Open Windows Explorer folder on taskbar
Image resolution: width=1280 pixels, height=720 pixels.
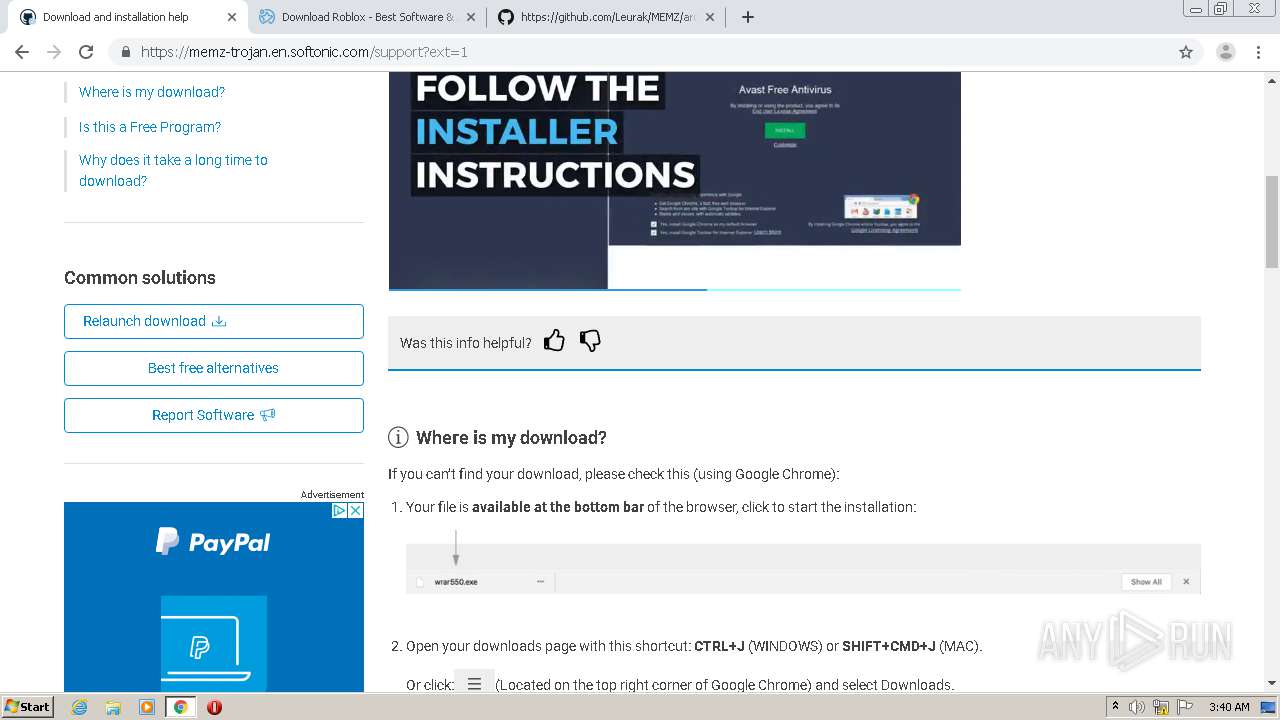click(113, 707)
